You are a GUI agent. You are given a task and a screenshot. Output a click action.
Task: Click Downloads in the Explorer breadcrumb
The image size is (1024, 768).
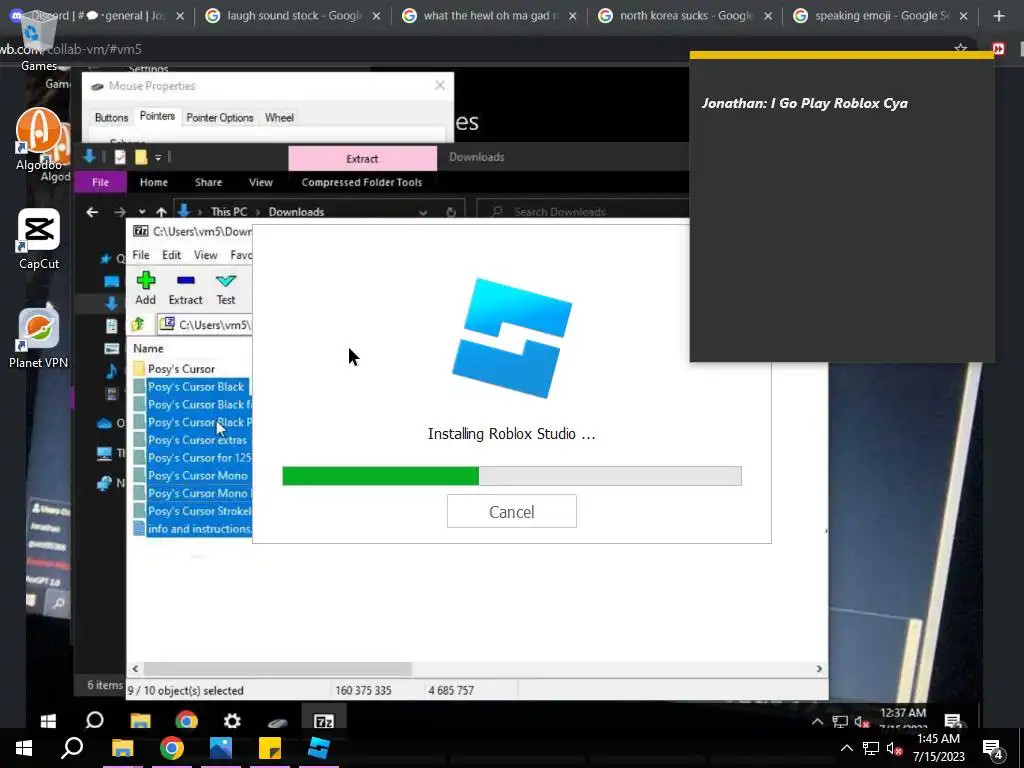tap(296, 212)
